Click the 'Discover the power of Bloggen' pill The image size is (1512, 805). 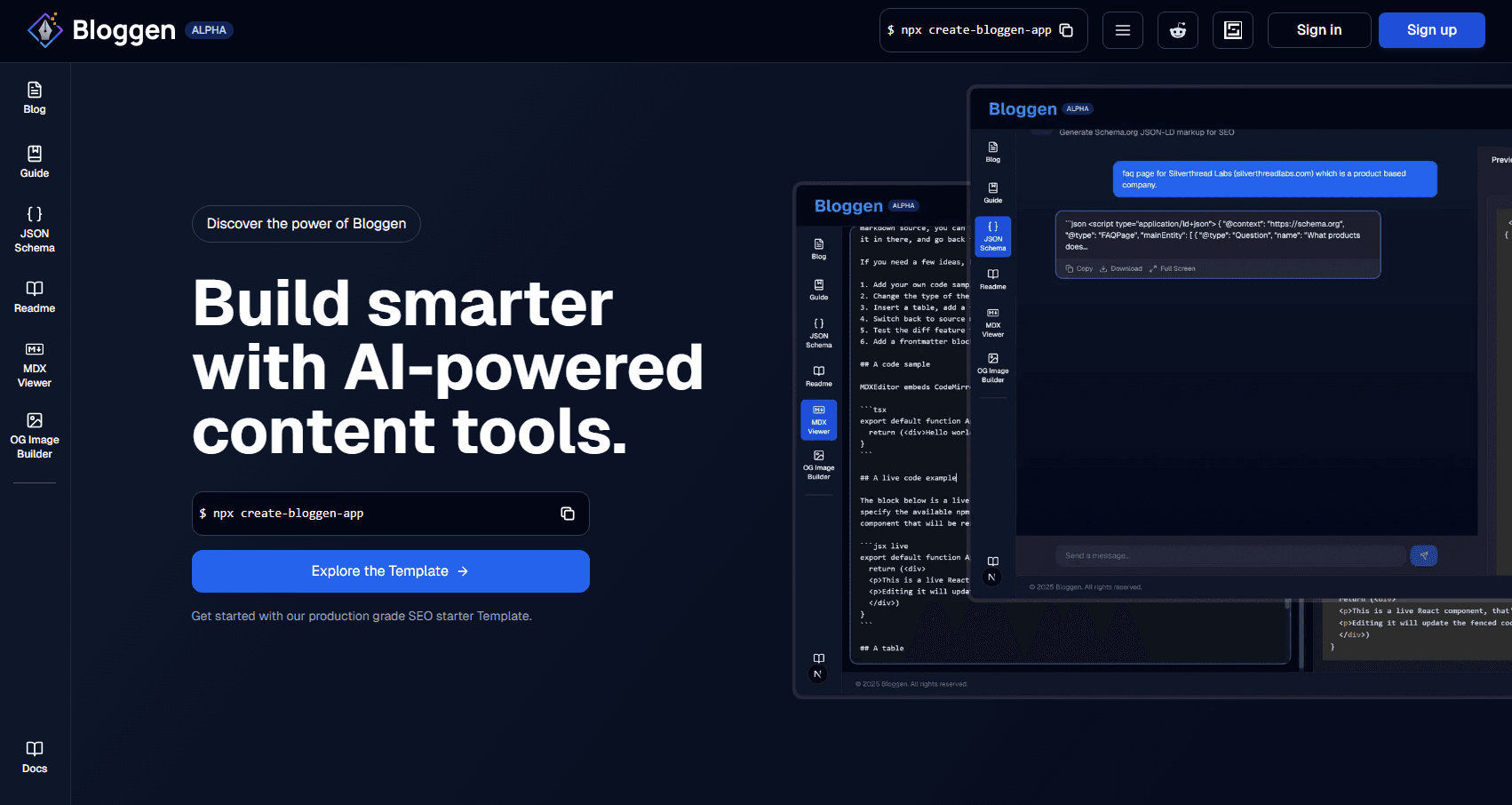coord(306,224)
